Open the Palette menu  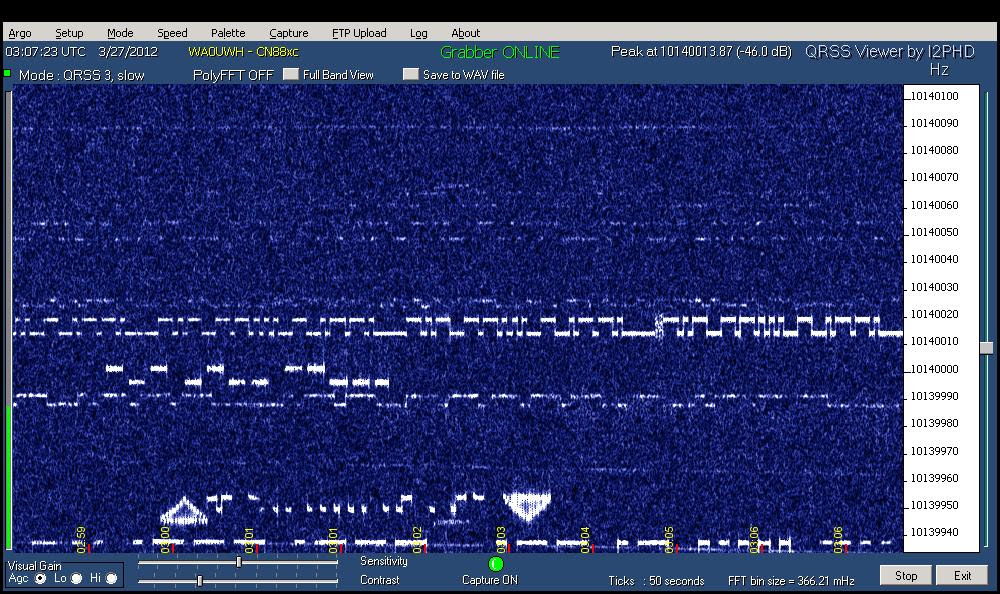point(228,33)
